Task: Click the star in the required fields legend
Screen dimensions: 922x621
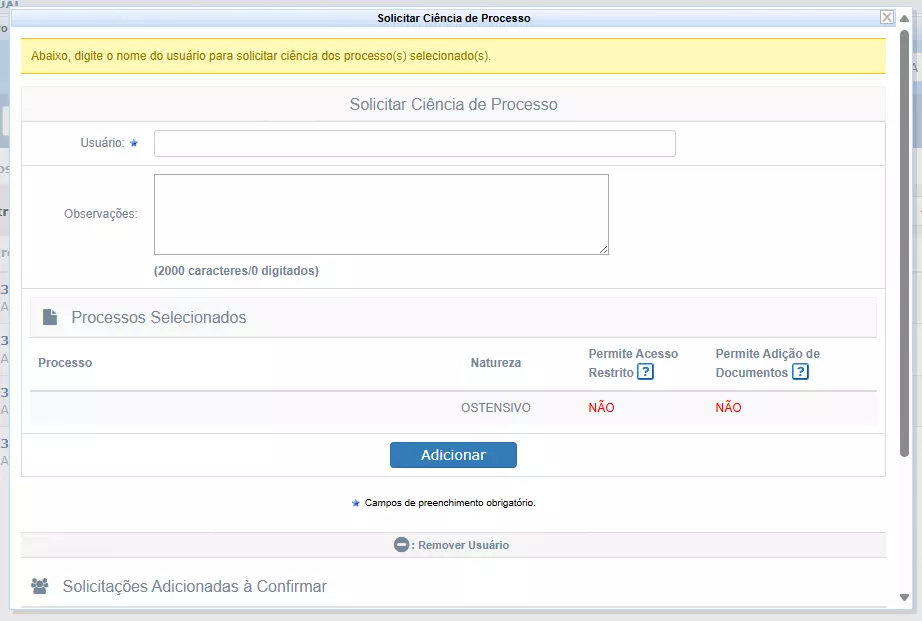Action: [x=356, y=503]
